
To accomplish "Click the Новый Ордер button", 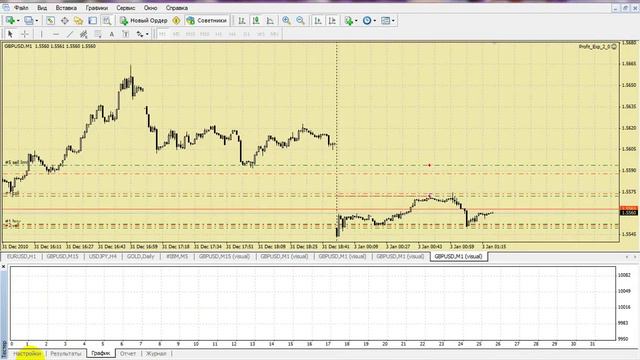I will click(144, 20).
